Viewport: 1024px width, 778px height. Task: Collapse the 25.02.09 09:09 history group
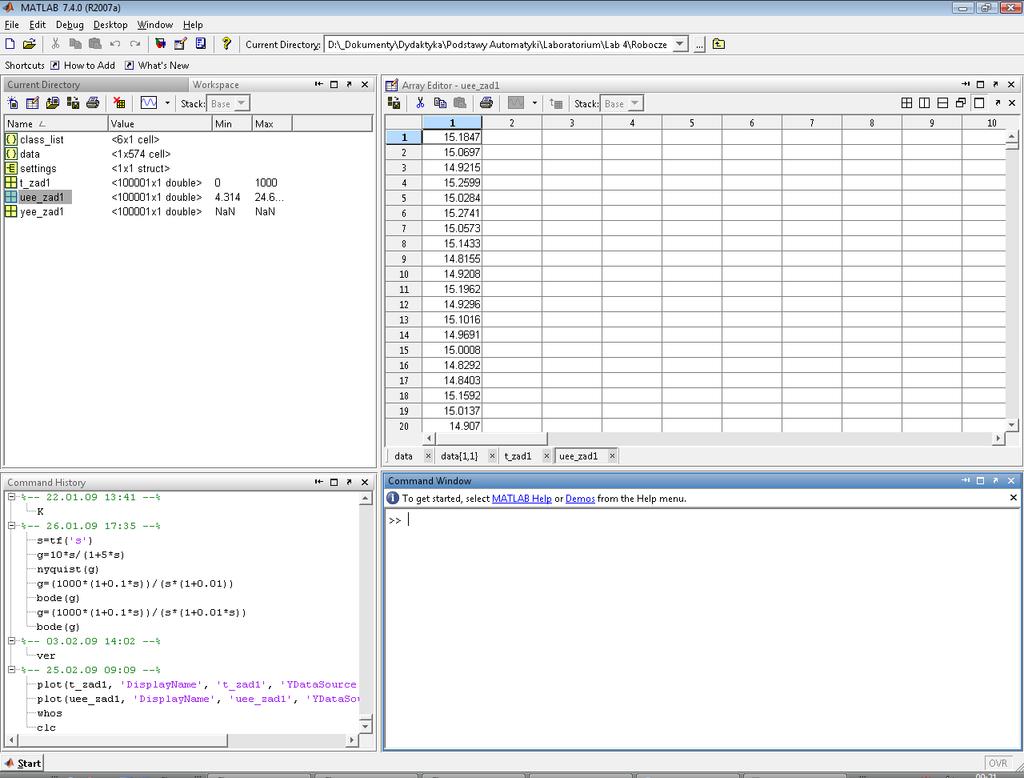pos(11,670)
